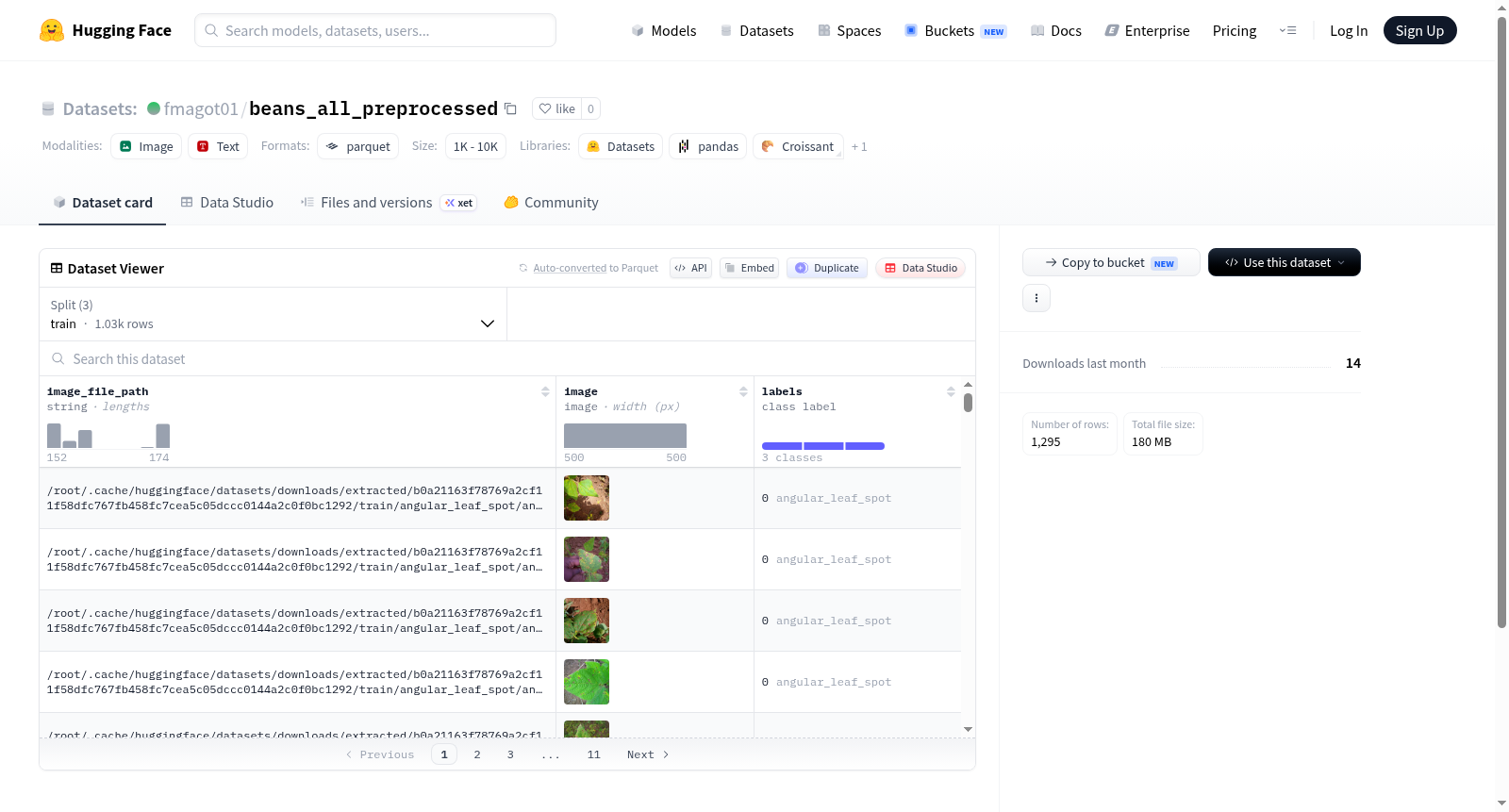1509x812 pixels.
Task: Open Models in top navigation
Action: (x=664, y=30)
